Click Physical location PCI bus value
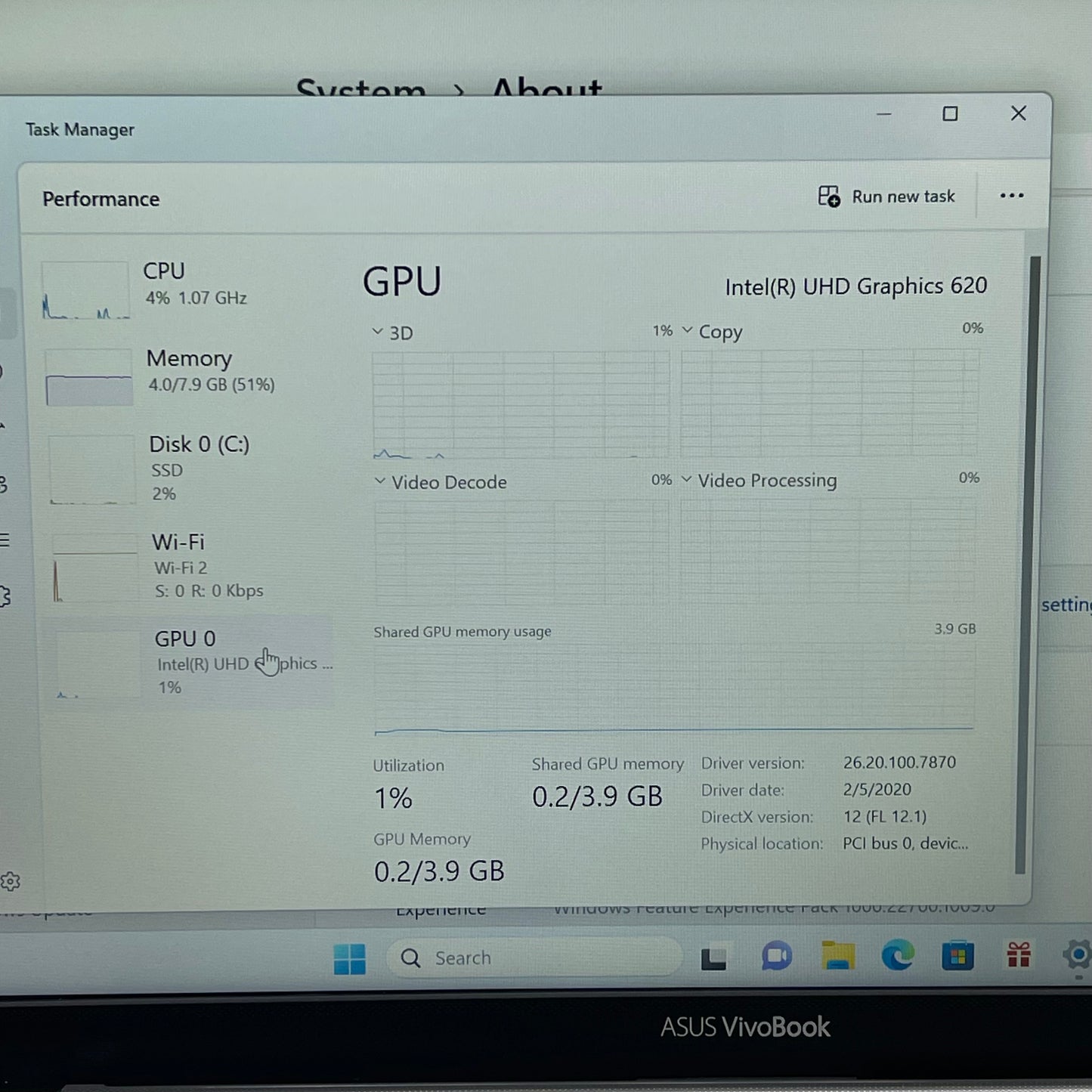 905,843
